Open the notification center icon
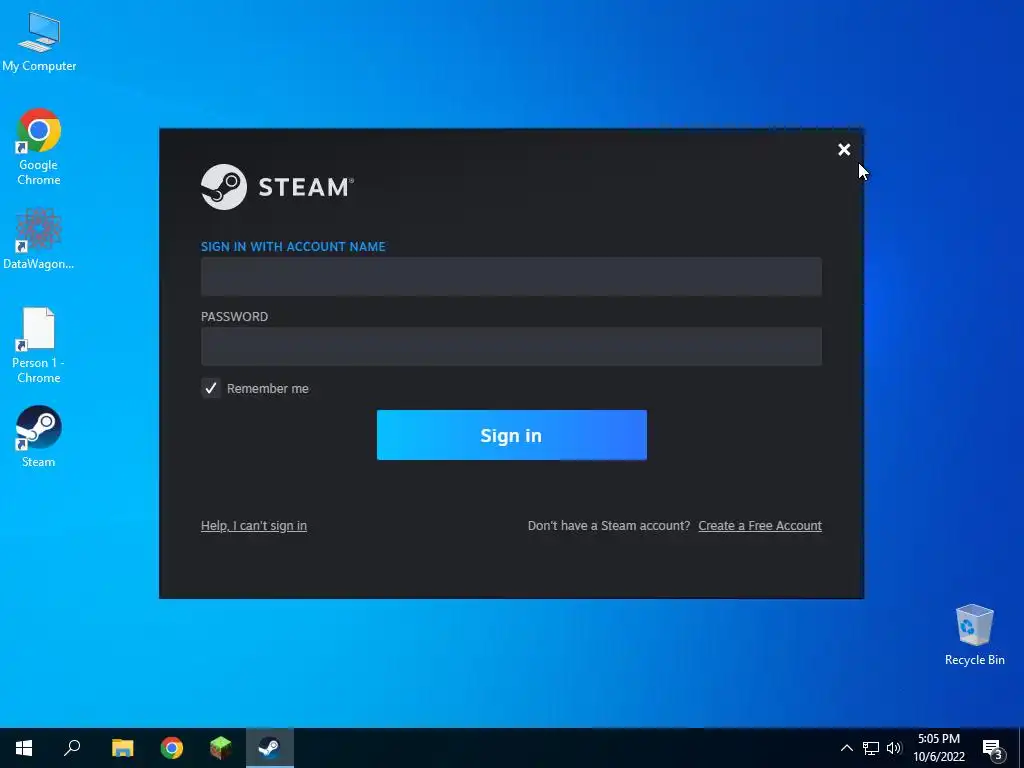Screen dimensions: 1024x768 point(993,748)
